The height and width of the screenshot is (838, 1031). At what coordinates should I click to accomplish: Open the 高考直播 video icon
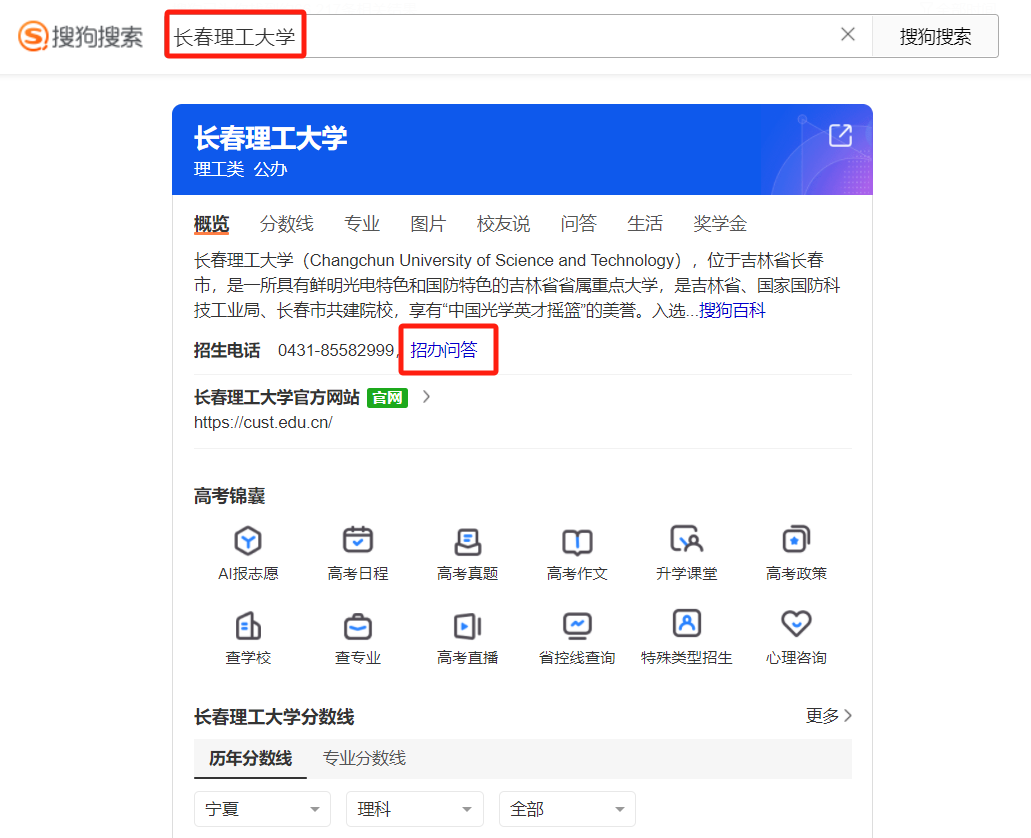(468, 626)
